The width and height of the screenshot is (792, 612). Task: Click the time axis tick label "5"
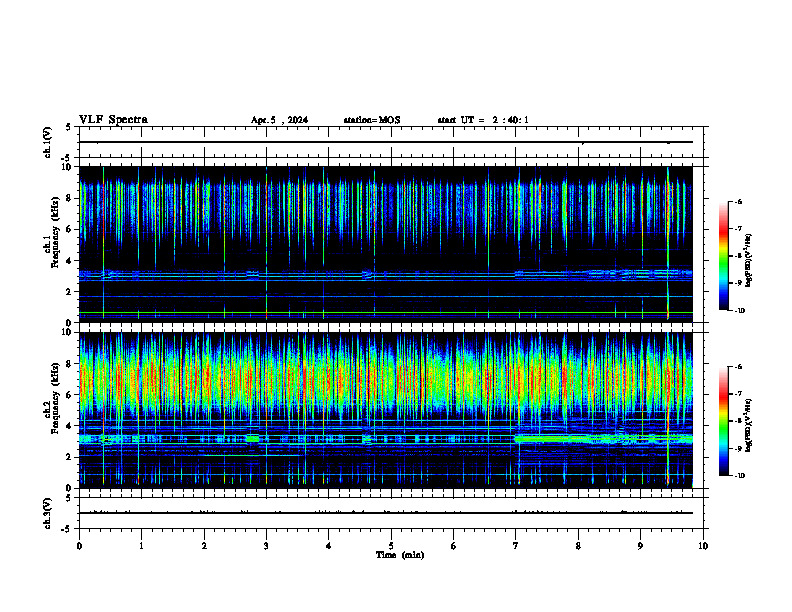(391, 546)
